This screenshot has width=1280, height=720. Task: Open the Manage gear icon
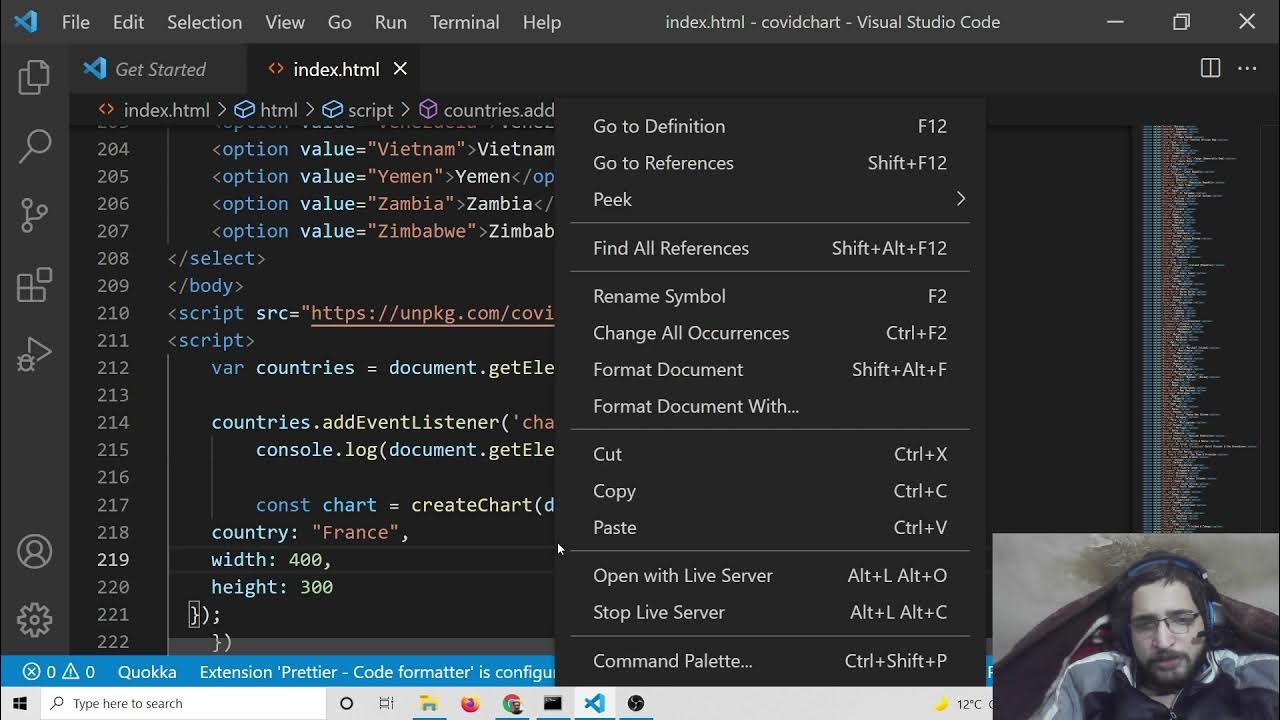pyautogui.click(x=34, y=620)
